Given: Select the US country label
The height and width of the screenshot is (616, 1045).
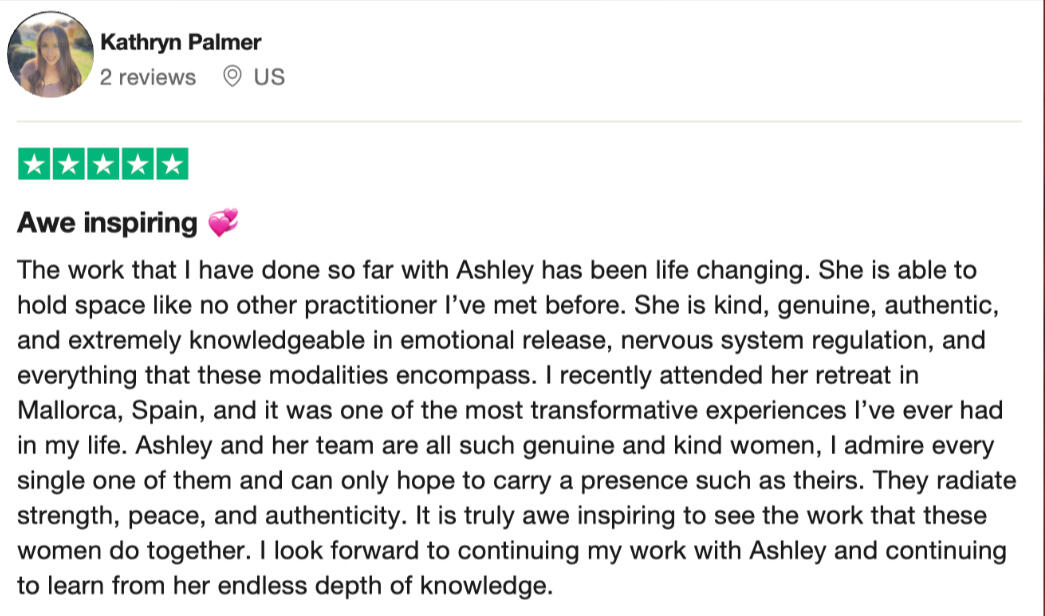Looking at the screenshot, I should [269, 77].
